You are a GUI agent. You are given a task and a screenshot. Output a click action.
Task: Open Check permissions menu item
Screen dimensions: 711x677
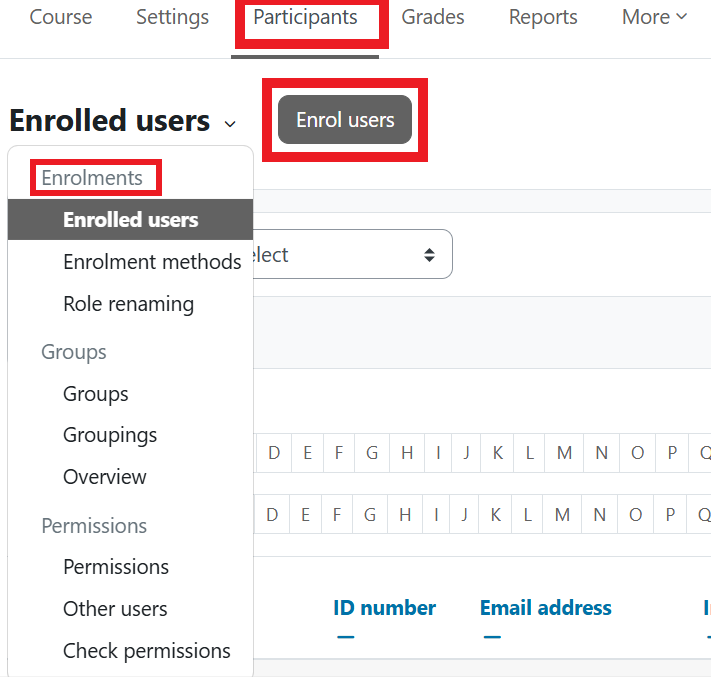coord(146,651)
